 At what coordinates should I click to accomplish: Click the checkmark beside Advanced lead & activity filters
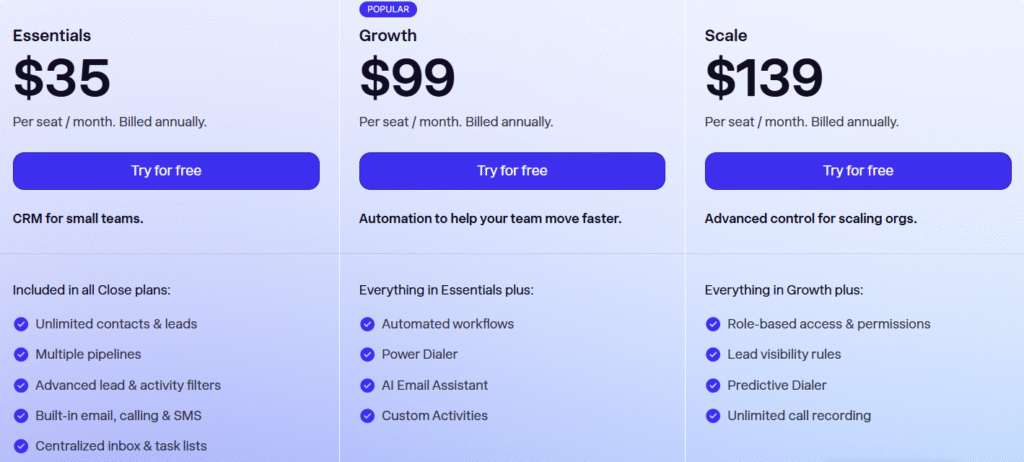(x=21, y=385)
